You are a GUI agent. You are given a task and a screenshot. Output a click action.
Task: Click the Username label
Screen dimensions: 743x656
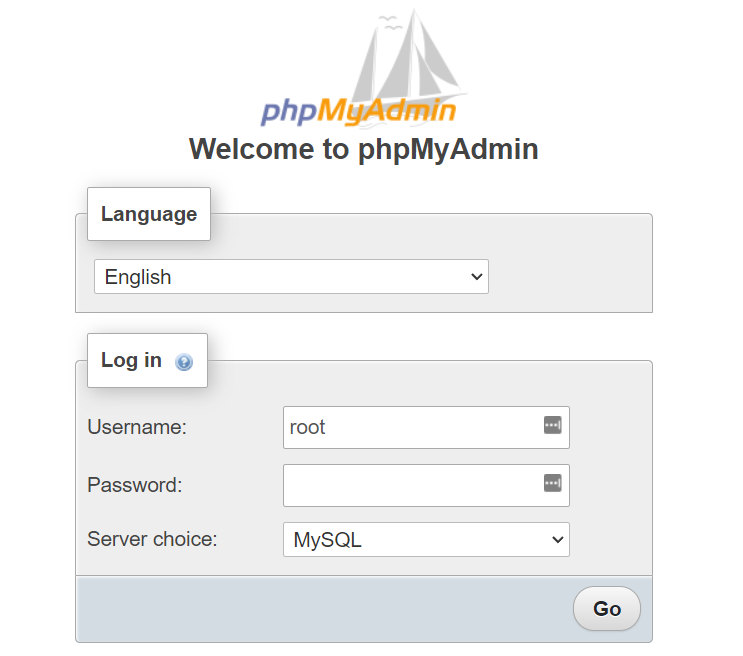(137, 427)
